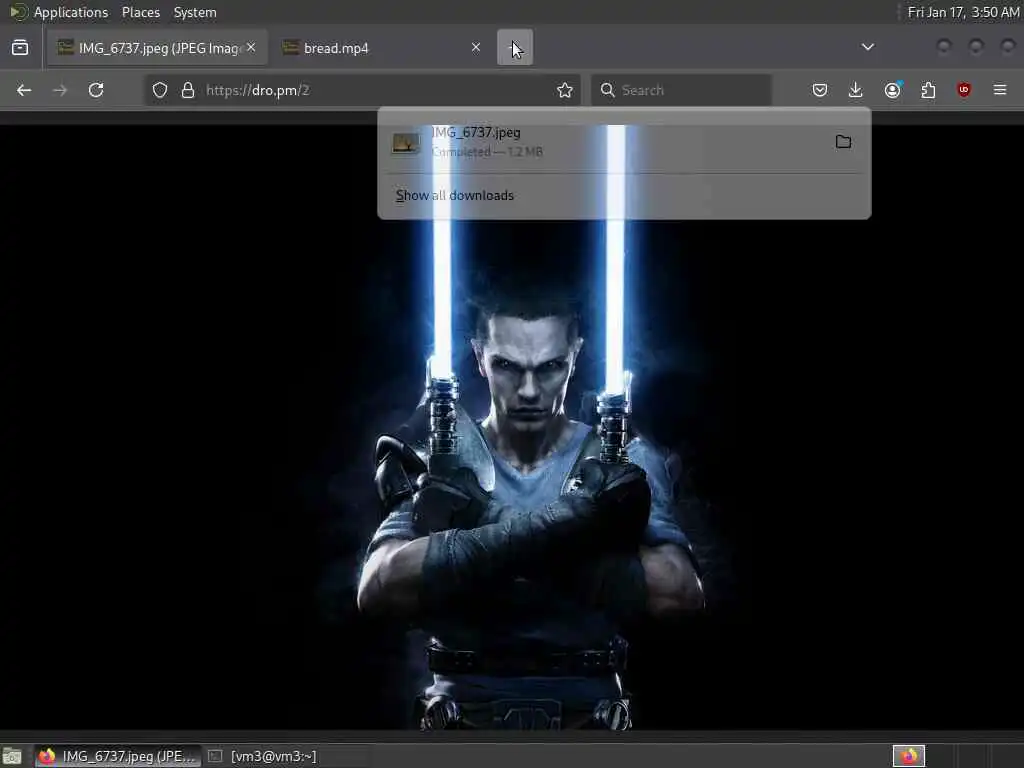This screenshot has width=1024, height=768.
Task: Expand the list all tabs chevron
Action: tap(867, 47)
